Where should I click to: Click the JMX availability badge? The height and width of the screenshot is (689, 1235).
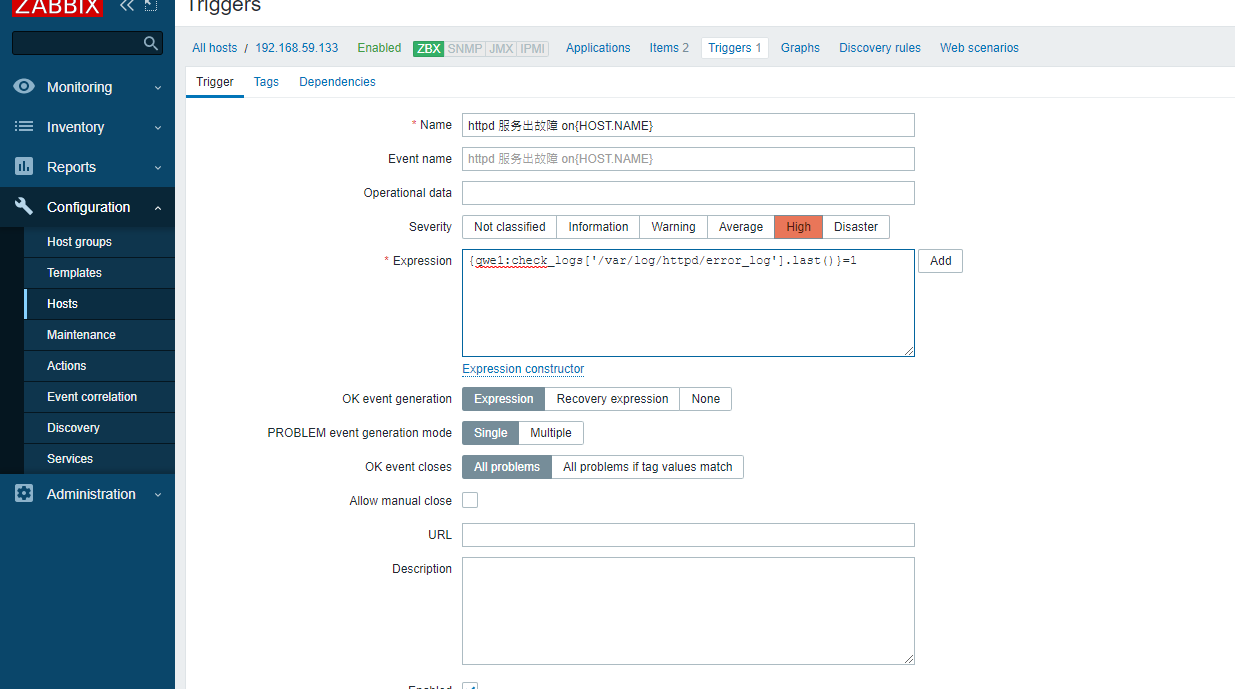click(500, 48)
